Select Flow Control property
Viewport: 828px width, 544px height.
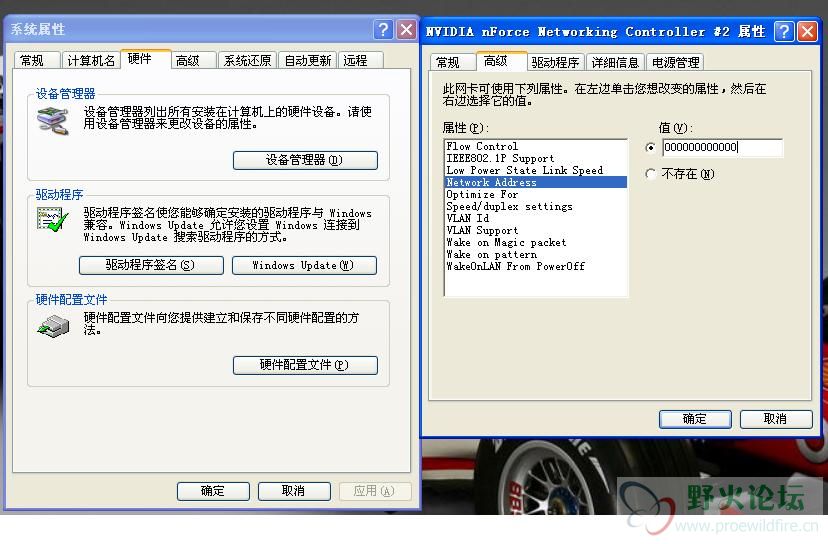tap(535, 146)
